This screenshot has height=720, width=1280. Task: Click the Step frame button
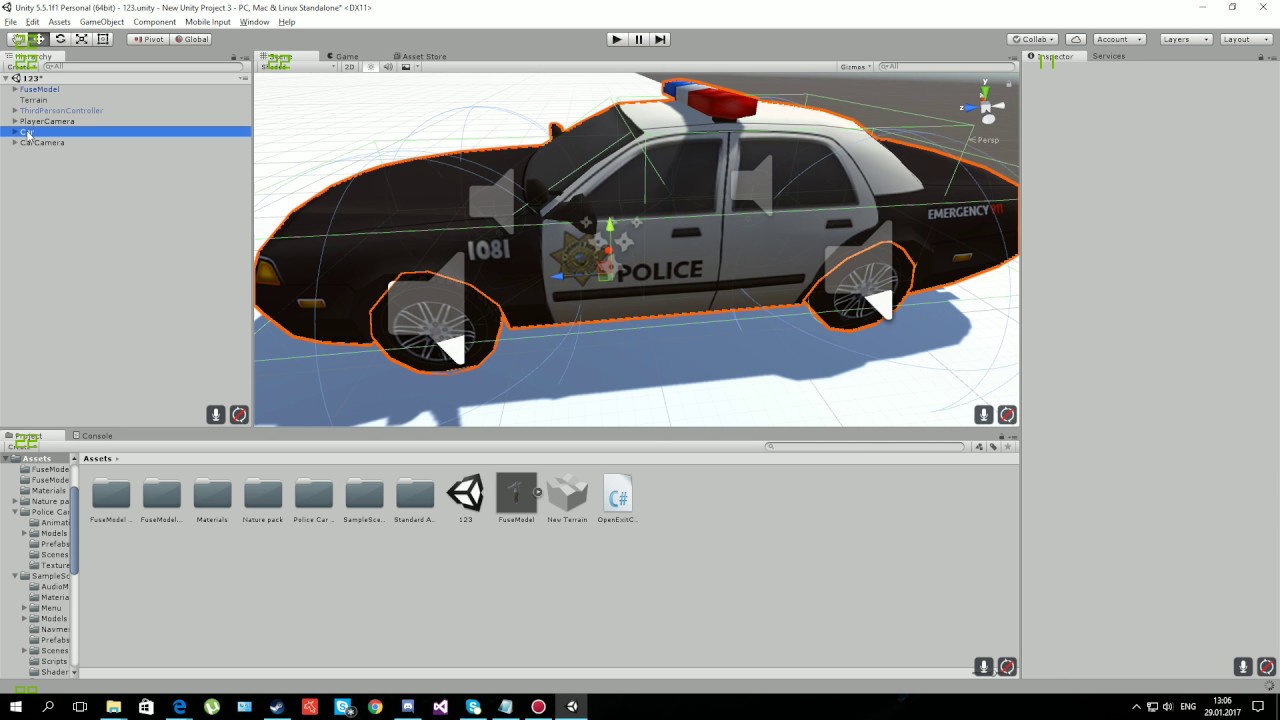660,39
